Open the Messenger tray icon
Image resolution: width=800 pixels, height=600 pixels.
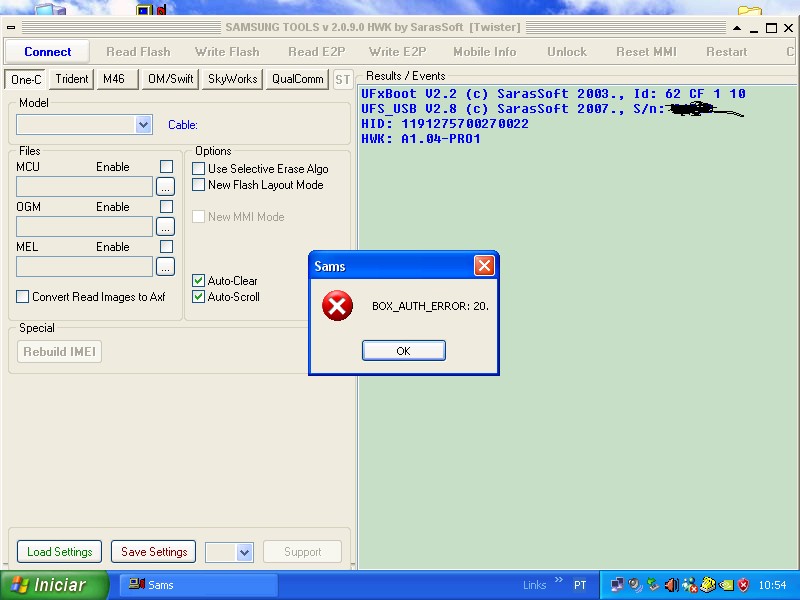(690, 585)
